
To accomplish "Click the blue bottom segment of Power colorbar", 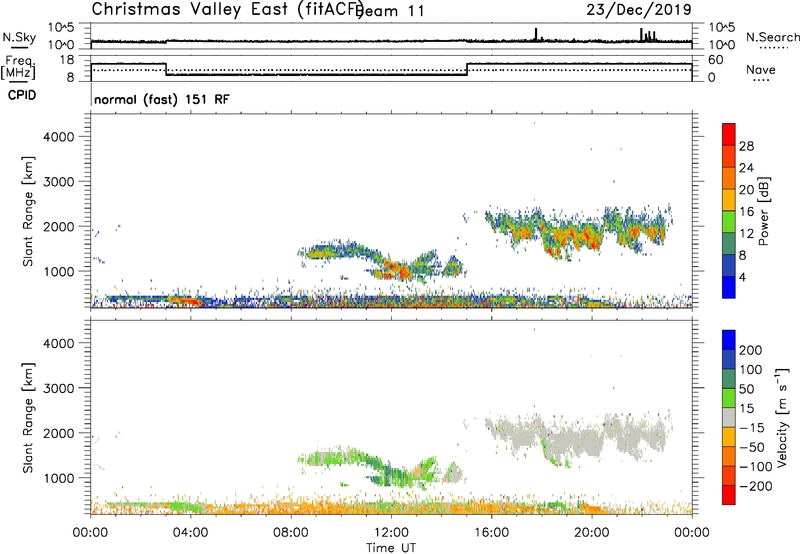I will (729, 287).
